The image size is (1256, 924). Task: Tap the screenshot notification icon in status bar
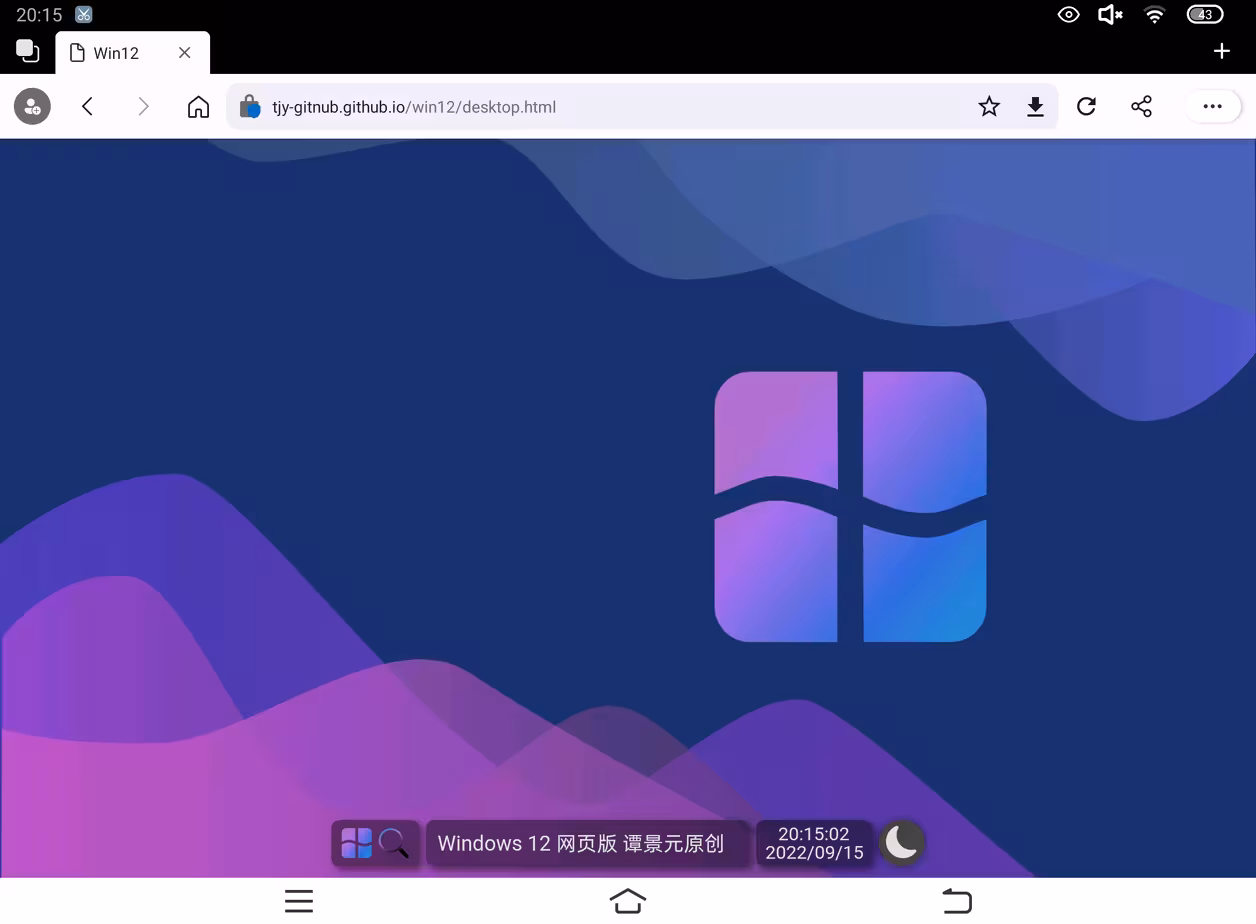(84, 15)
